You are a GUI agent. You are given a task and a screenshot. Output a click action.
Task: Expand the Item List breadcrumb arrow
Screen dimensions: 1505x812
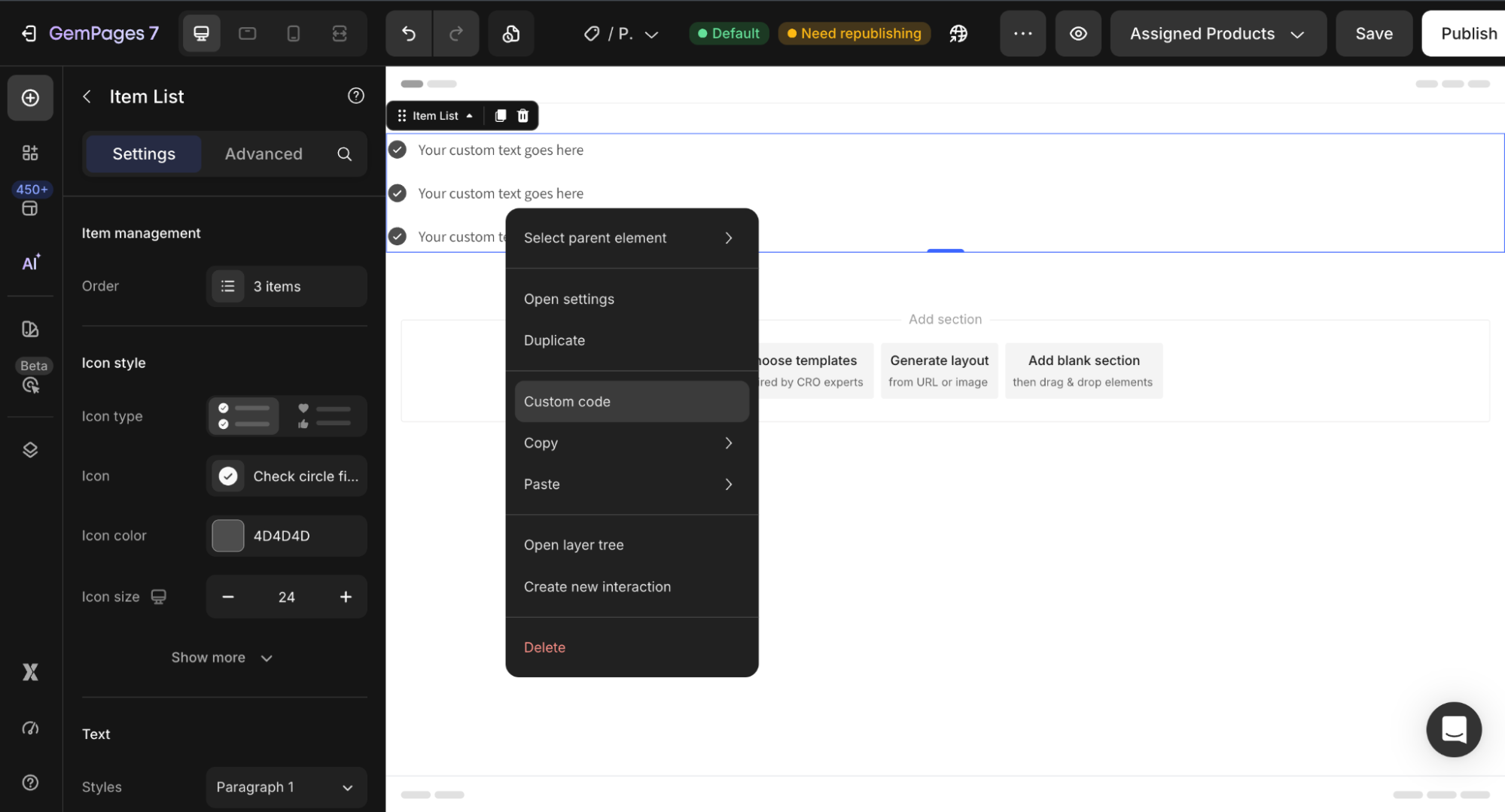469,115
